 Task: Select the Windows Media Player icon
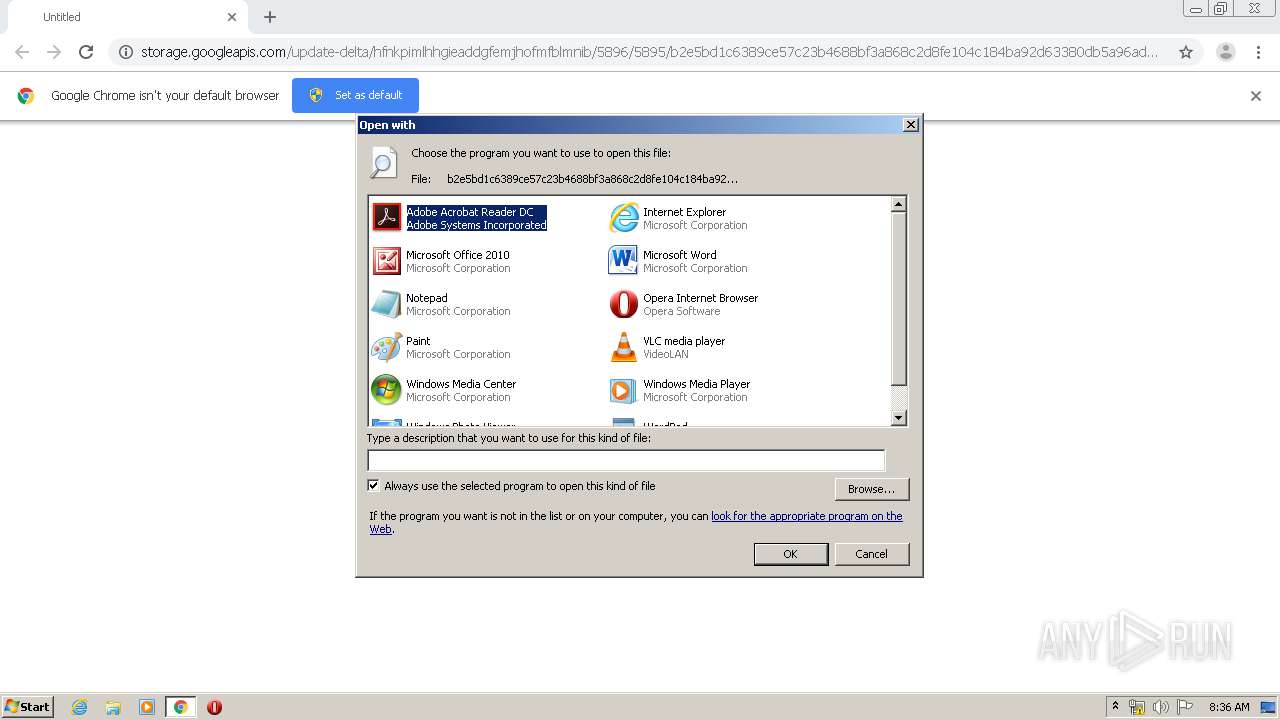623,390
